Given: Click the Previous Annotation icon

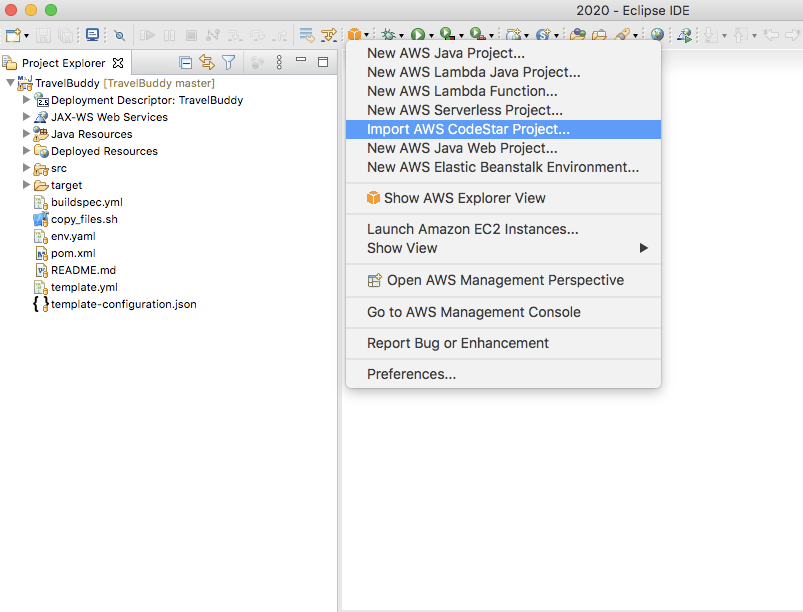Looking at the screenshot, I should tap(741, 35).
